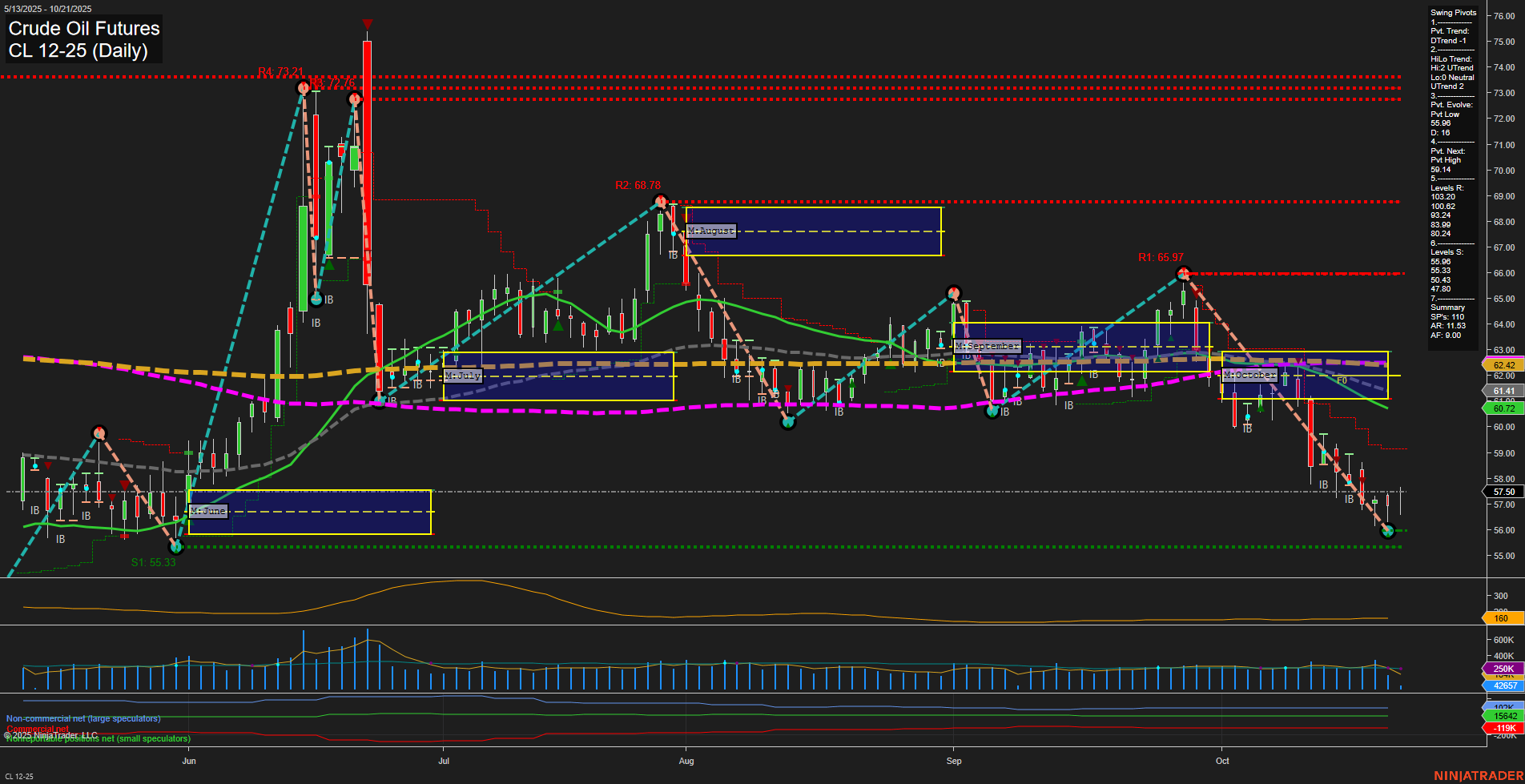Select the pivot dot near the R1 65.97 peak

coord(1184,273)
